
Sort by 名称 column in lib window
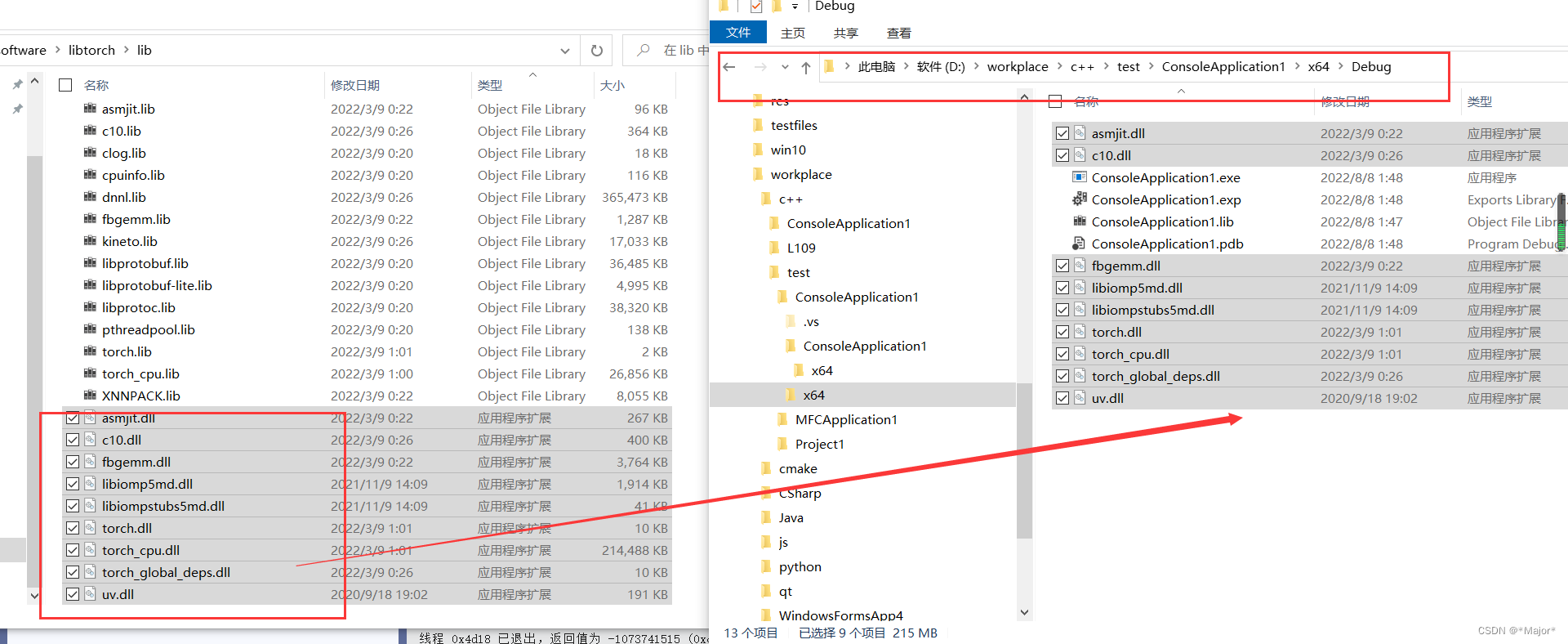96,85
